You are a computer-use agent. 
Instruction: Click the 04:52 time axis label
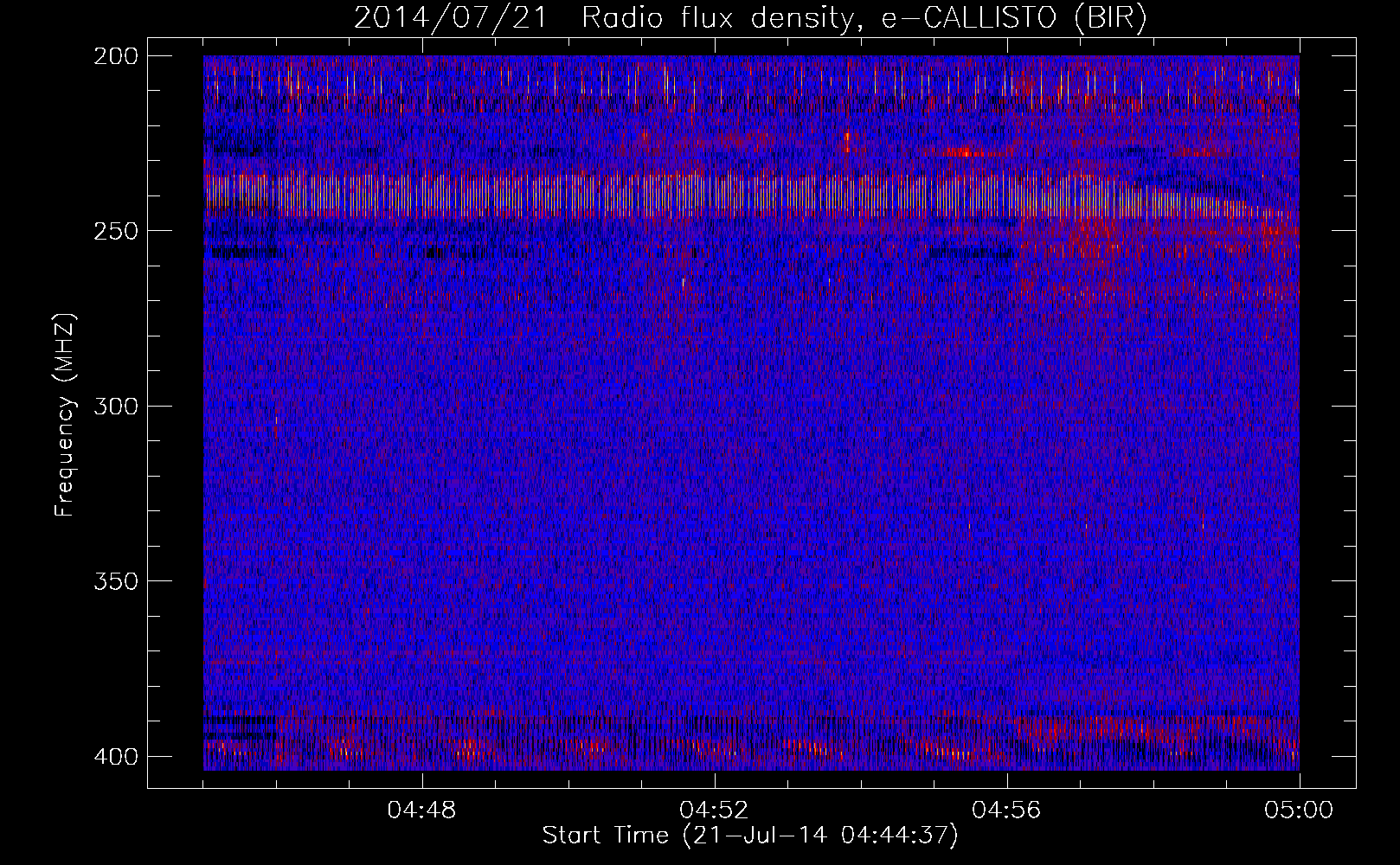(x=714, y=810)
